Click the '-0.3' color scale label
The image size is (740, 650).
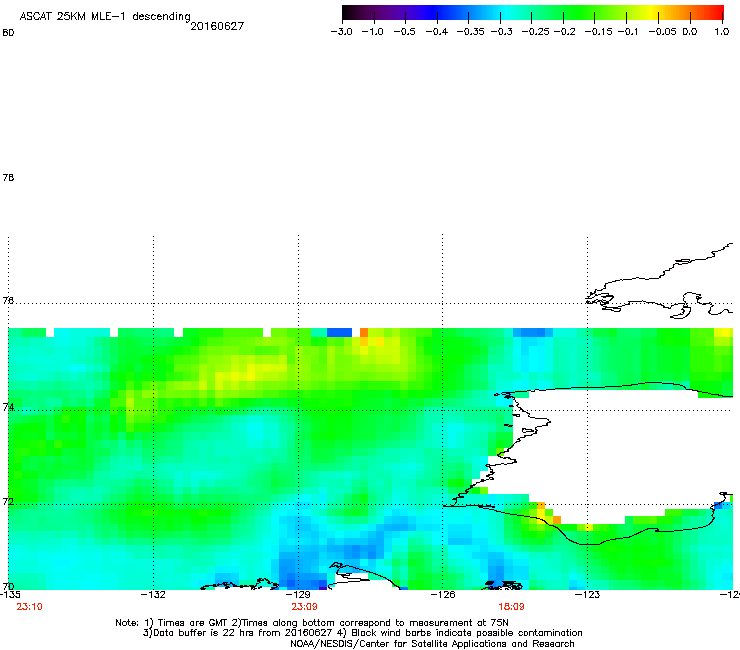501,32
